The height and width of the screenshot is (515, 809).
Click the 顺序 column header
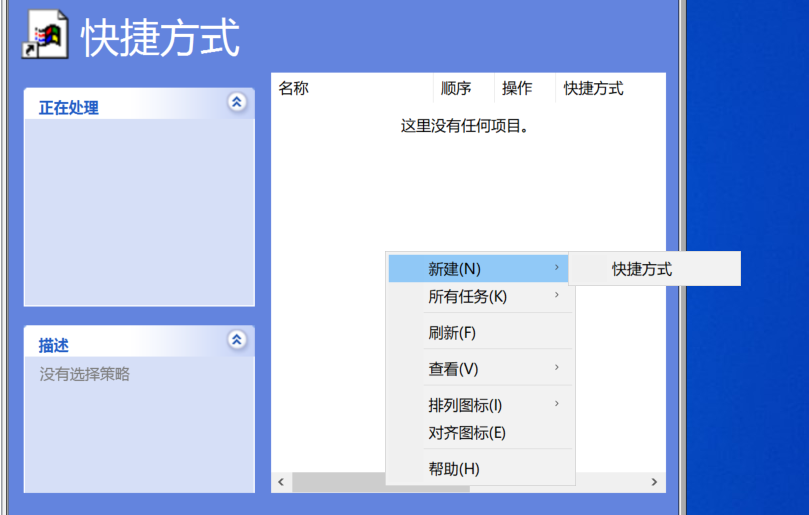[456, 88]
